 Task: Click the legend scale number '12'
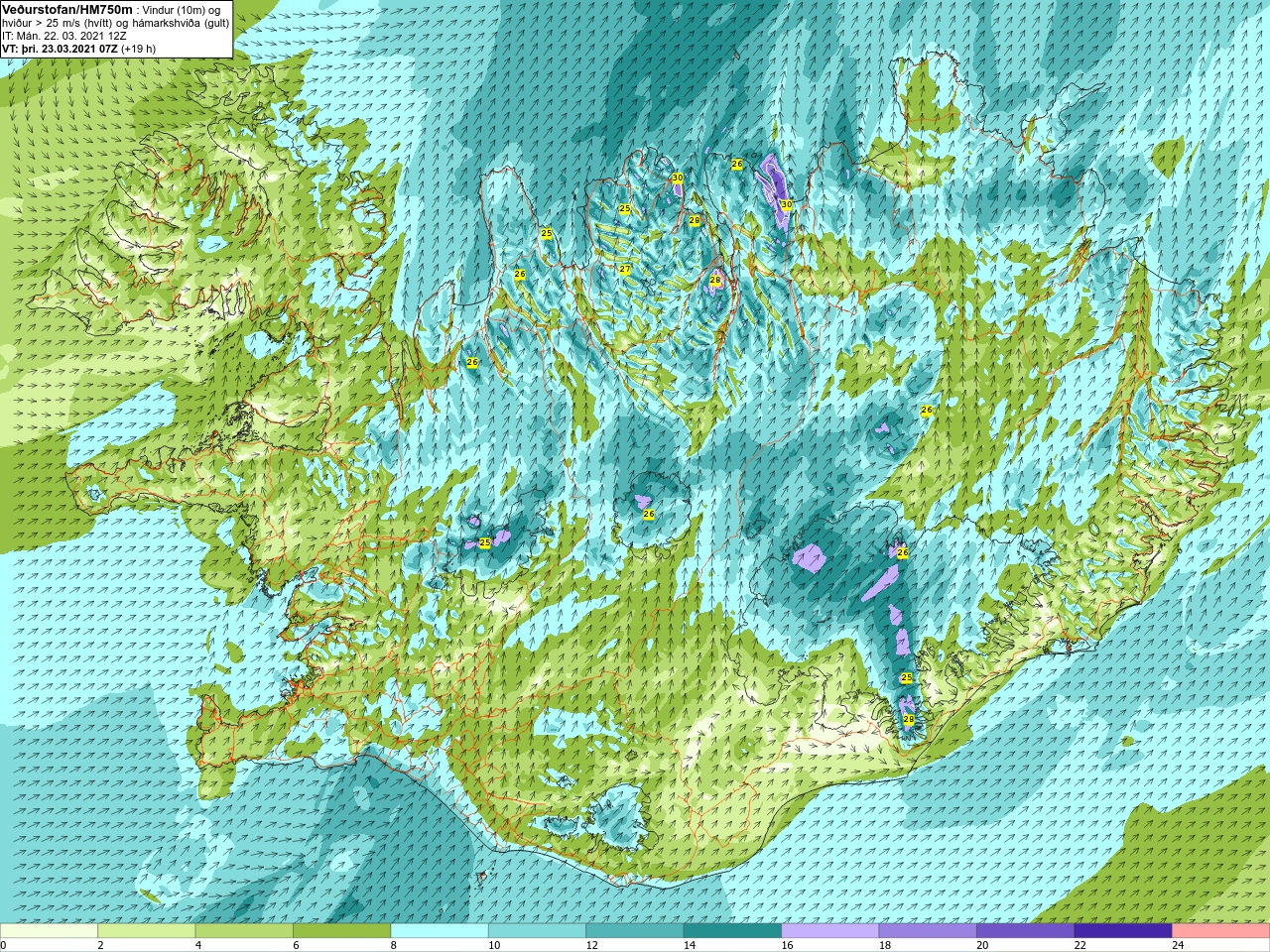tap(591, 945)
